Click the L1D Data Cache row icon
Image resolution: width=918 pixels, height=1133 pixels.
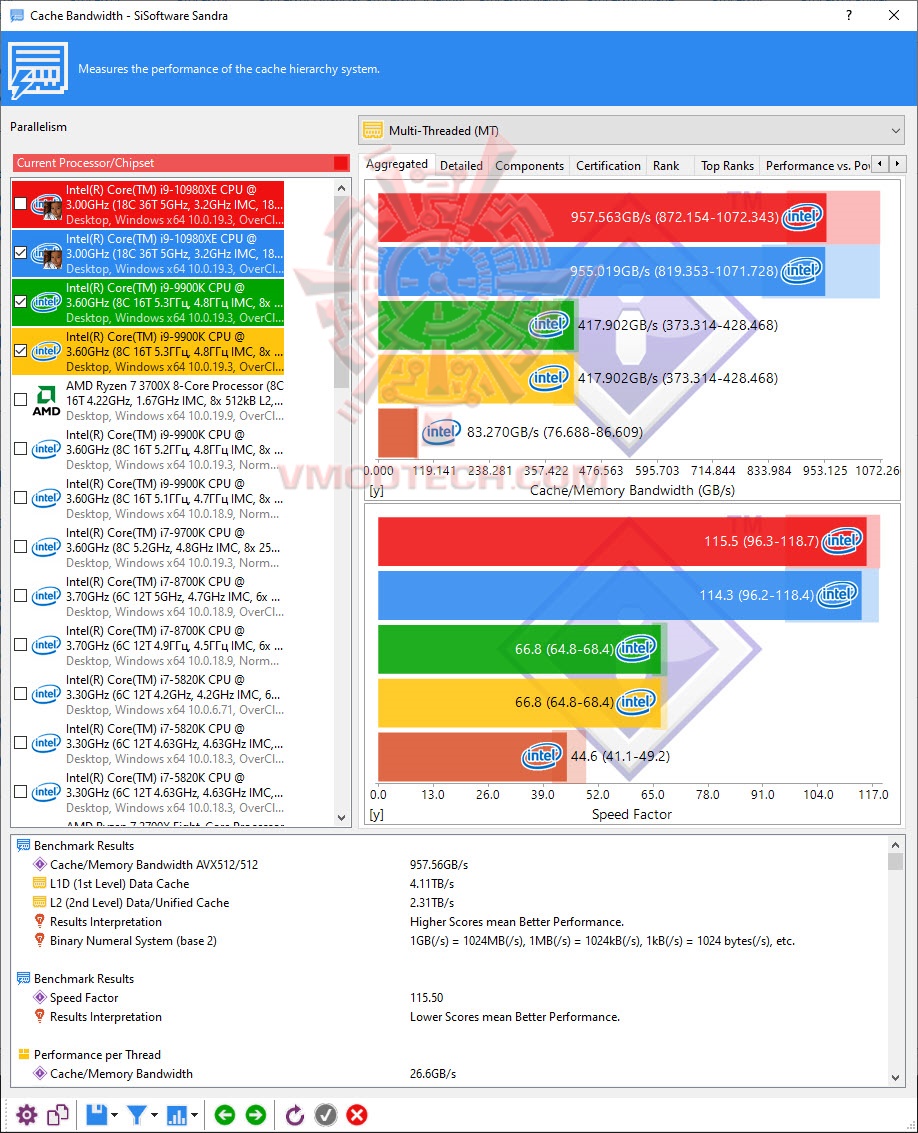(40, 883)
